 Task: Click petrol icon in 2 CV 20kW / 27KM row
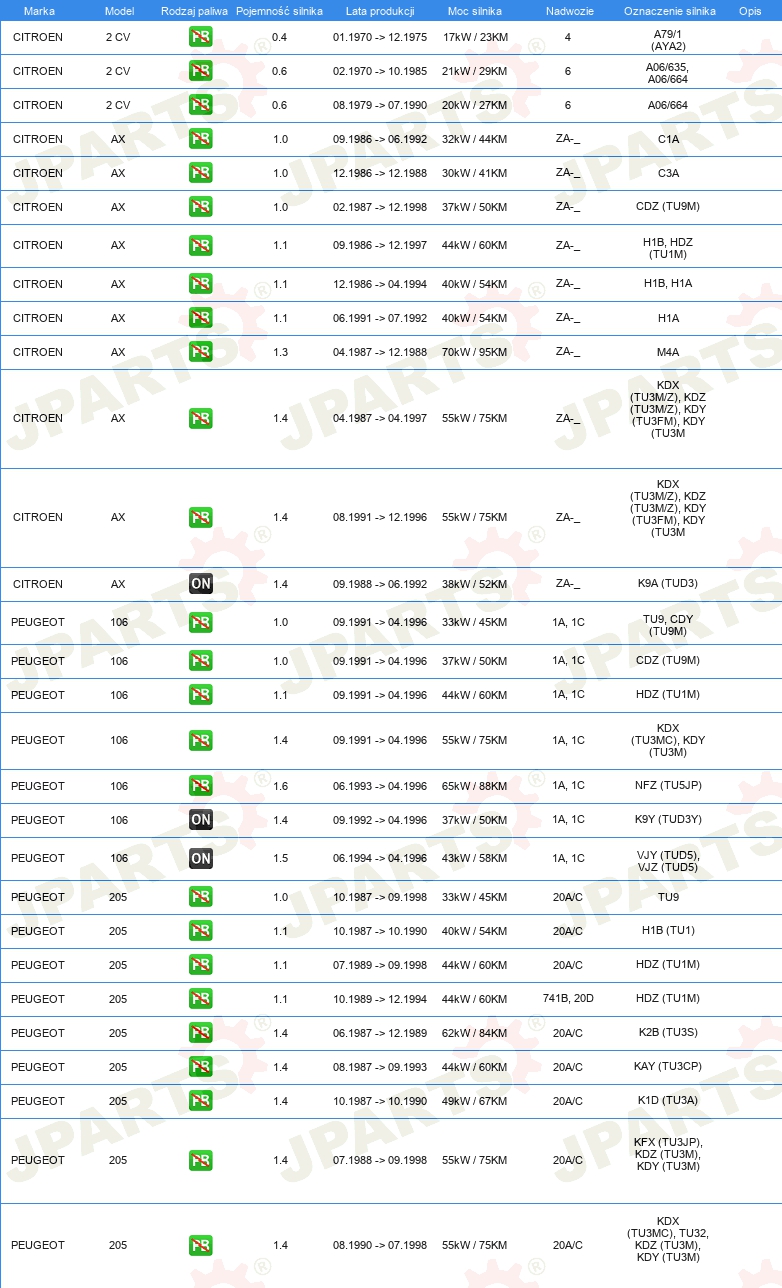coord(201,105)
